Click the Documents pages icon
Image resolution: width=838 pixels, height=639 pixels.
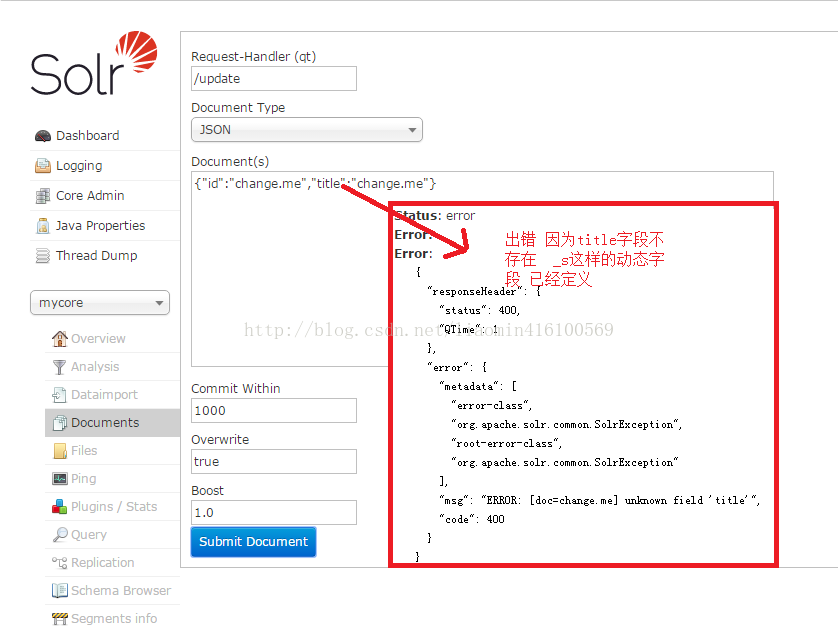tap(59, 423)
